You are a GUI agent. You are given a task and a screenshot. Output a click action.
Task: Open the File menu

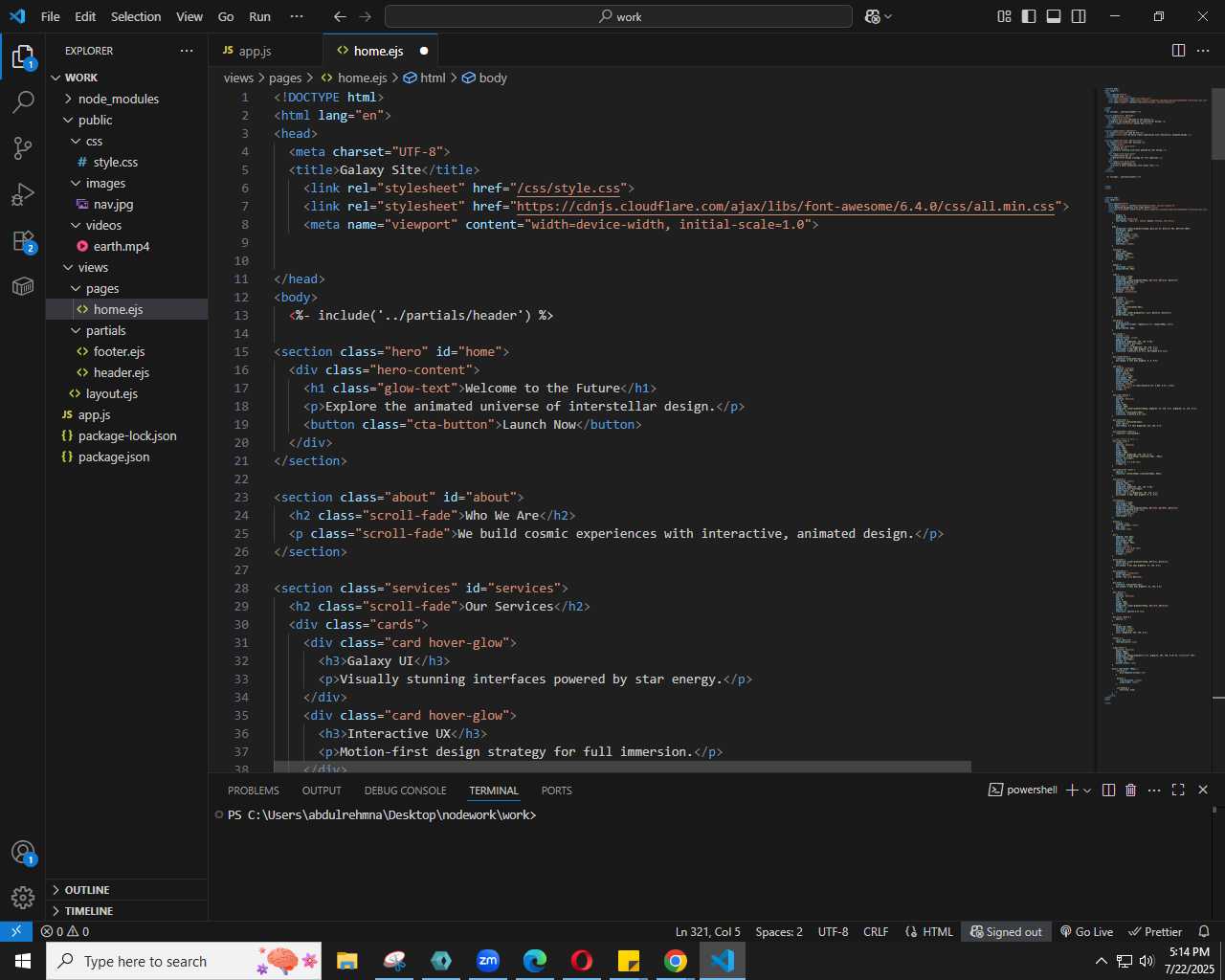(51, 16)
